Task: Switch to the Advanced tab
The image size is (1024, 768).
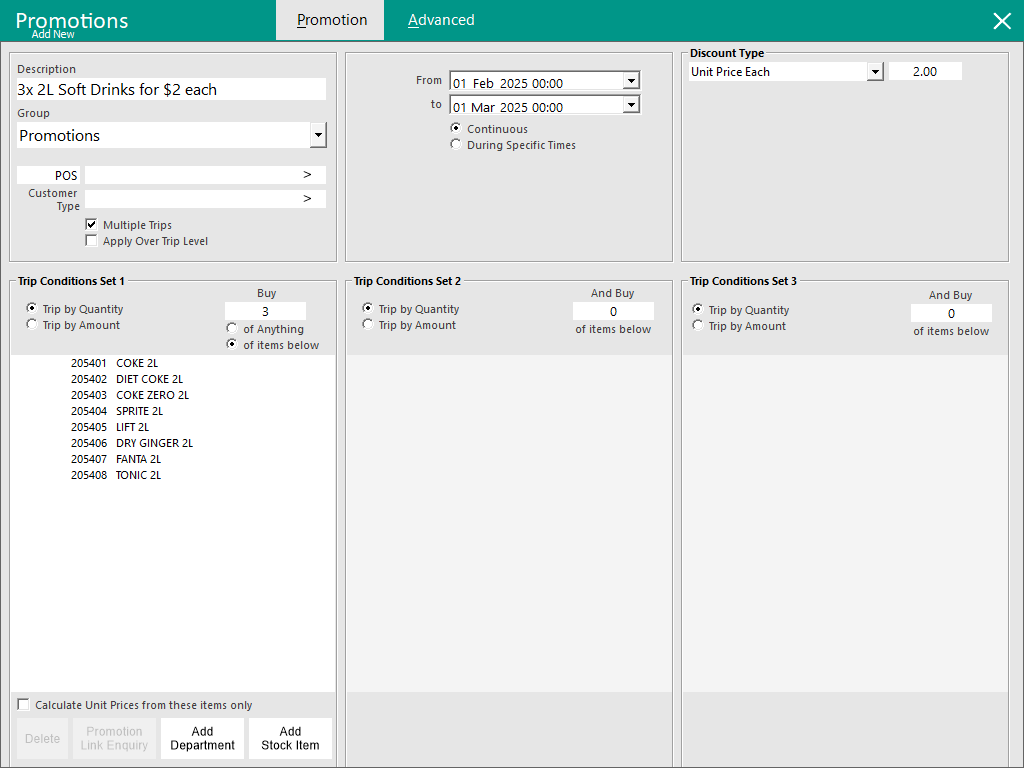Action: (441, 20)
